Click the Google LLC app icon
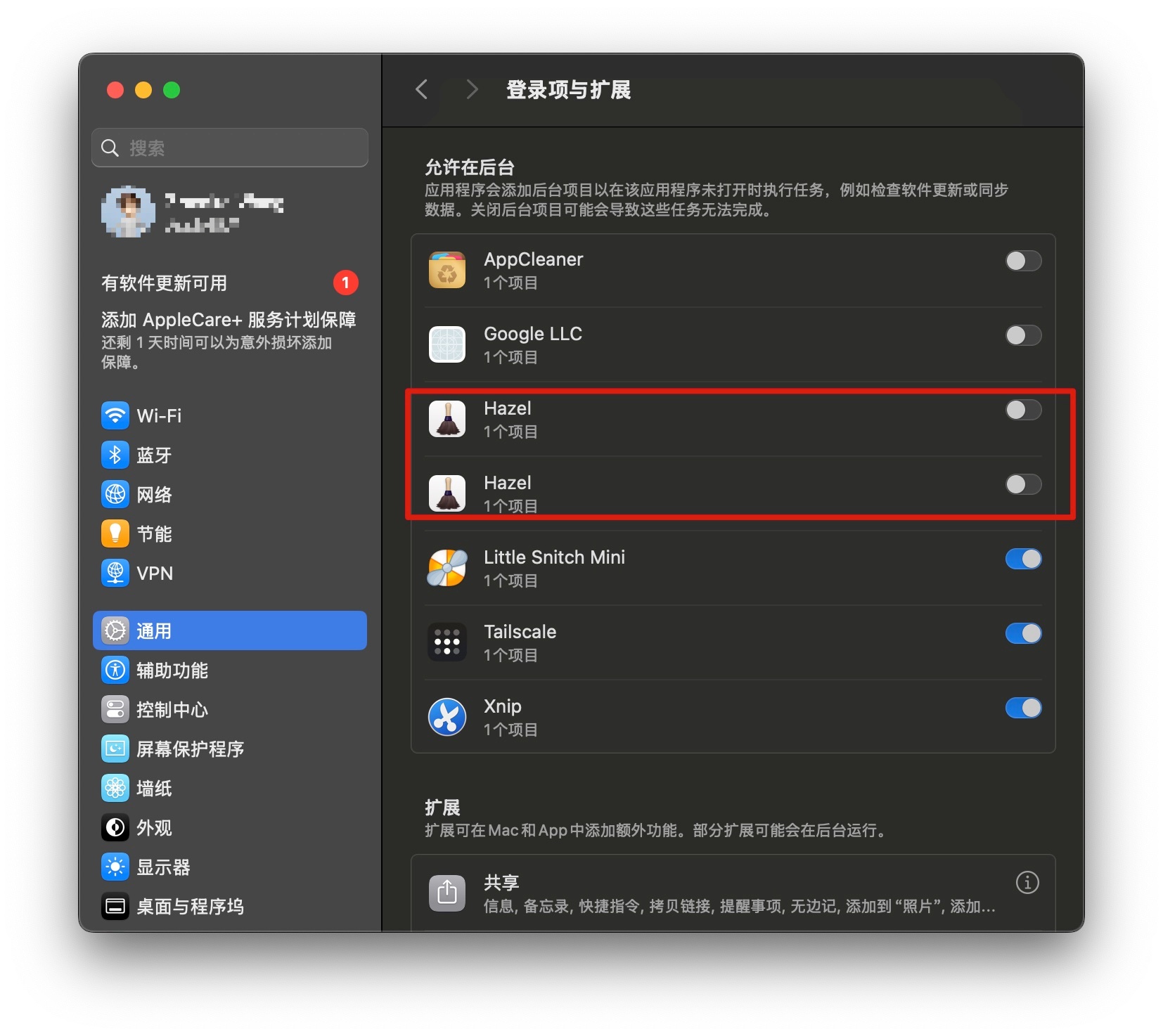 coord(447,344)
